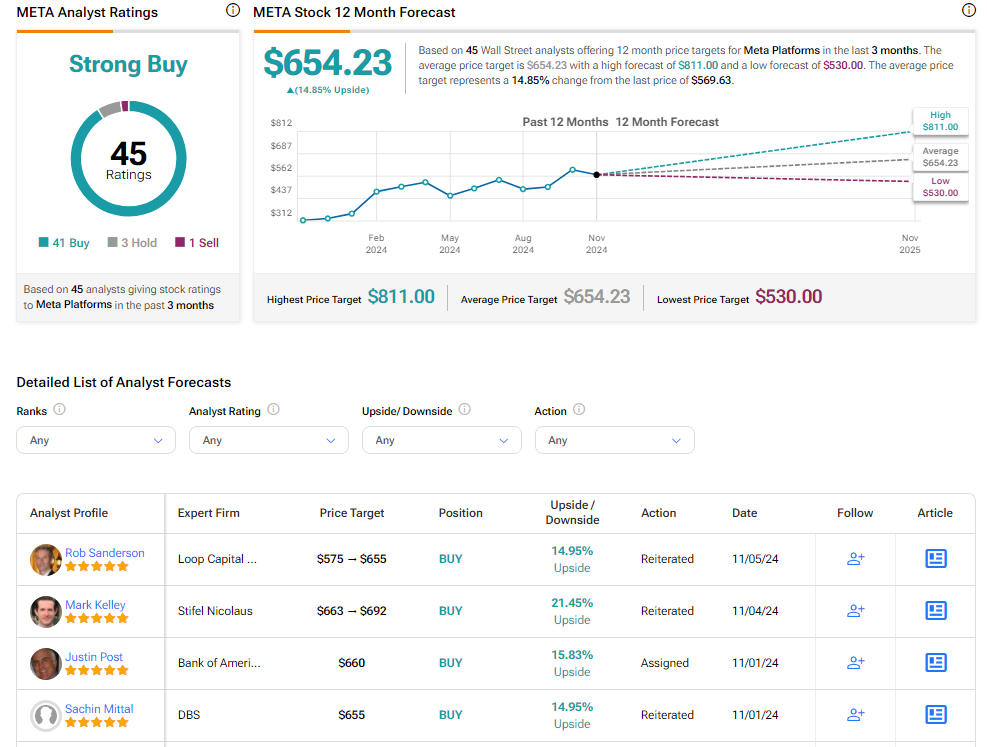Sort by Price Target column header

(x=352, y=513)
